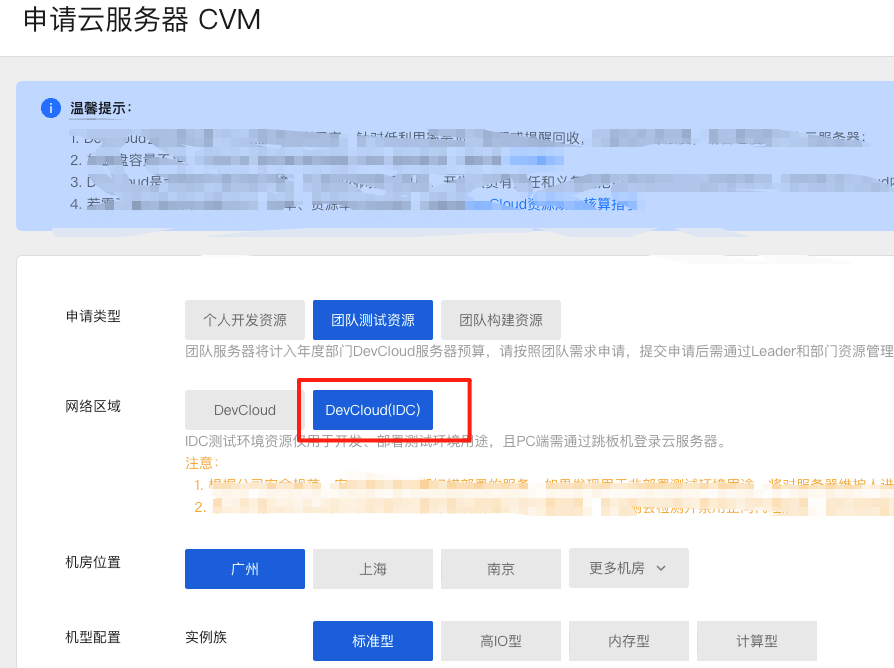This screenshot has height=668, width=894.
Task: Click the IDC测试环境资源 description line
Action: [456, 441]
